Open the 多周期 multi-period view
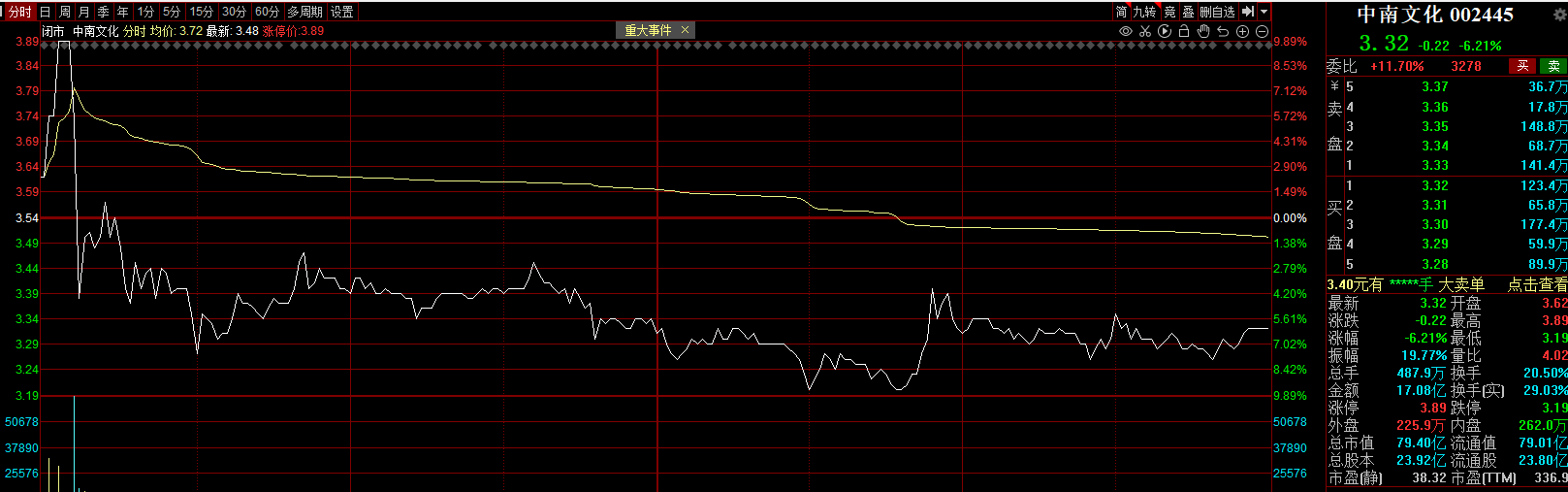The width and height of the screenshot is (1568, 492). pyautogui.click(x=304, y=12)
